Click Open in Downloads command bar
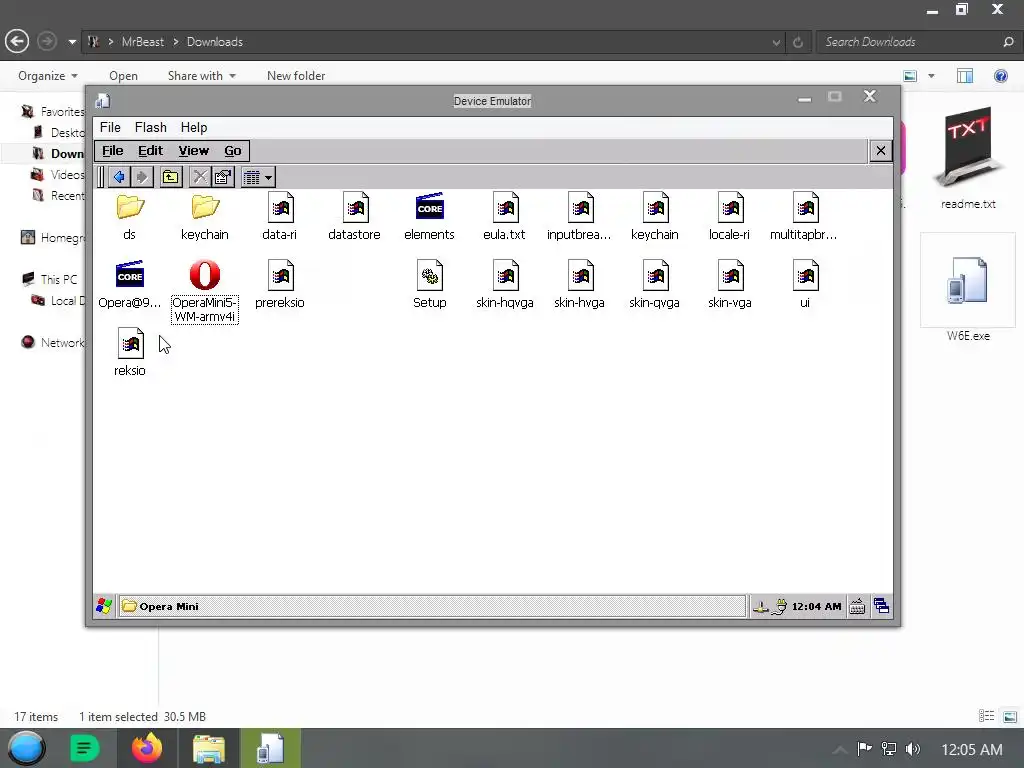Viewport: 1024px width, 768px height. point(123,76)
